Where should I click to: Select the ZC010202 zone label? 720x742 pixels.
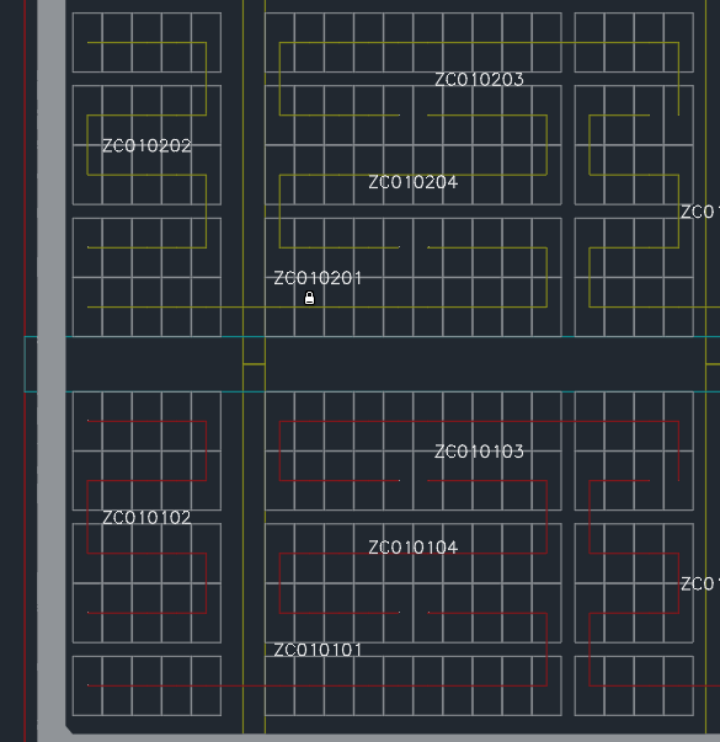pyautogui.click(x=147, y=146)
